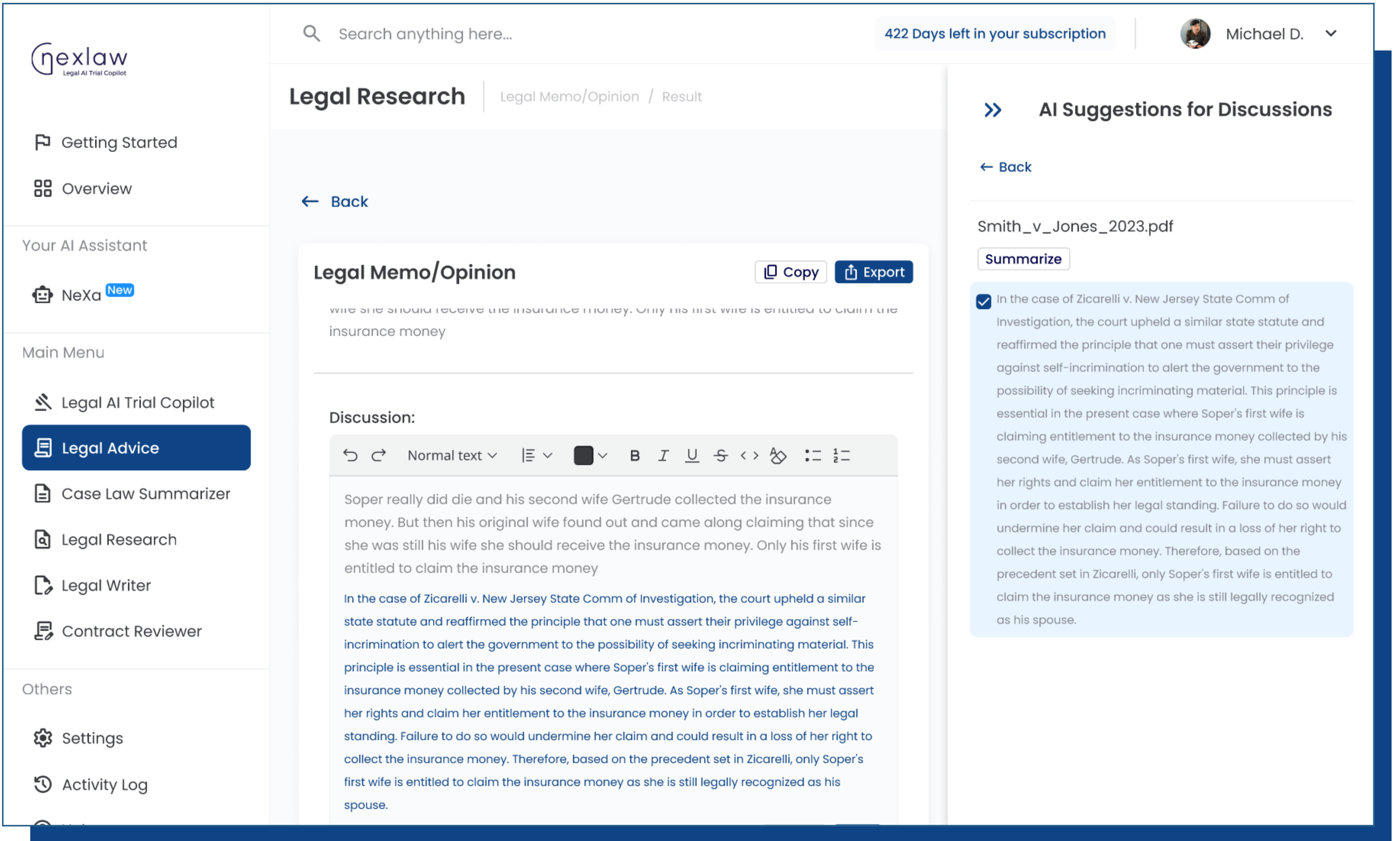
Task: Uncheck the Zicarelli suggestion checkbox
Action: point(984,302)
